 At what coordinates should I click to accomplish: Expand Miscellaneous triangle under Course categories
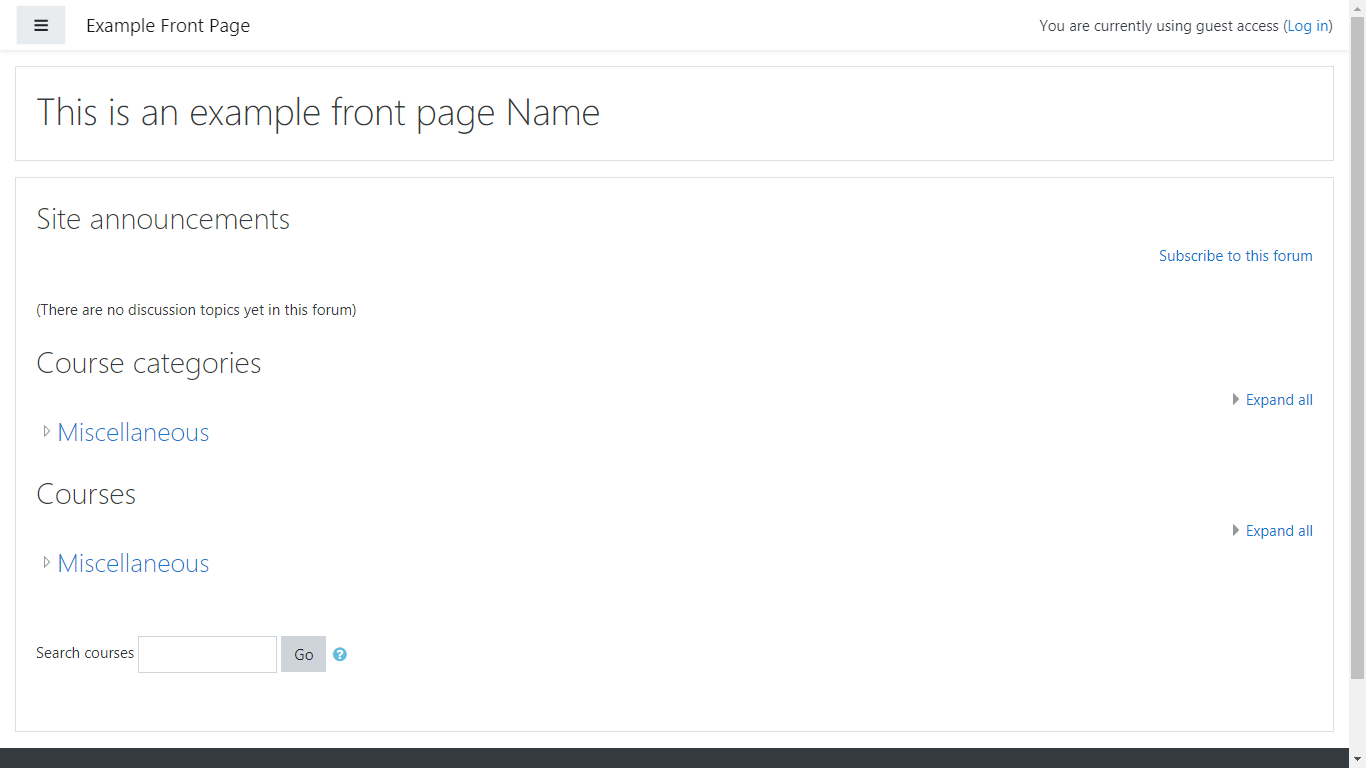tap(46, 432)
